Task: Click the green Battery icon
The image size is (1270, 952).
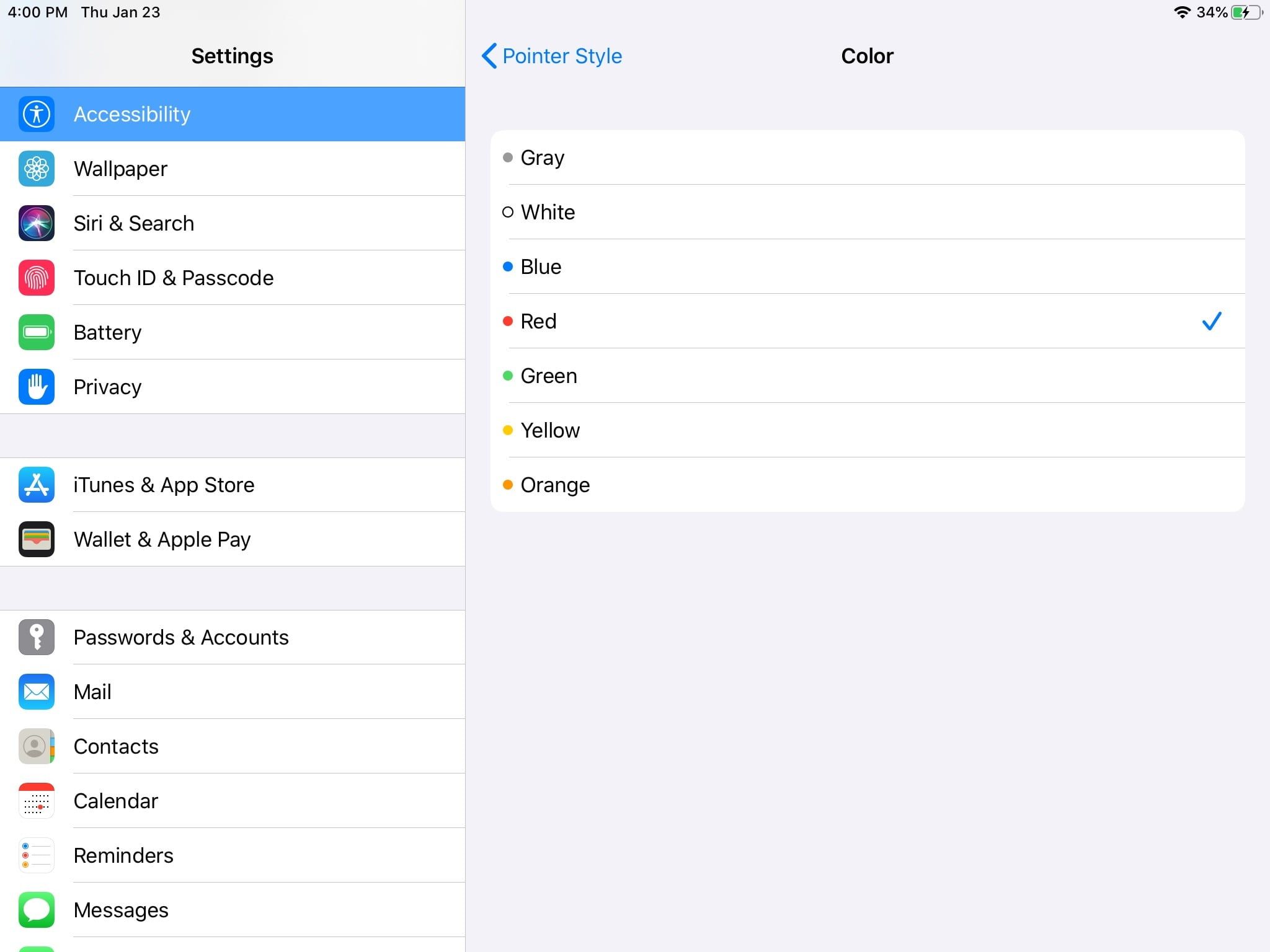Action: click(x=36, y=332)
